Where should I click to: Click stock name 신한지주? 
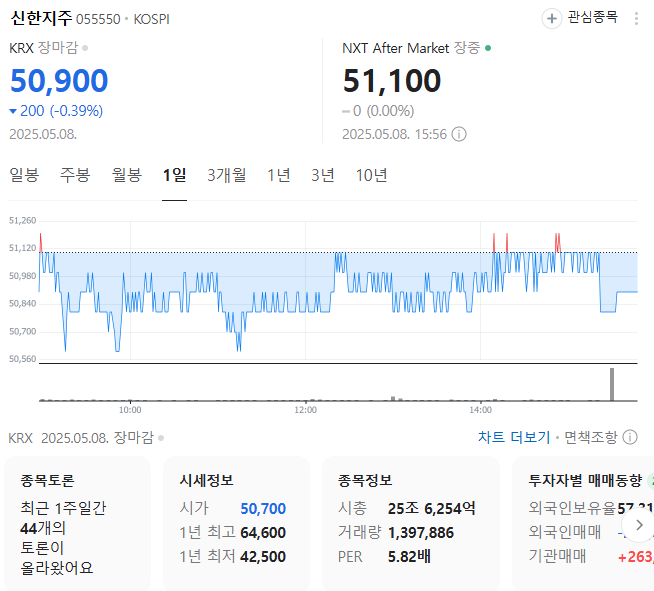(x=41, y=18)
